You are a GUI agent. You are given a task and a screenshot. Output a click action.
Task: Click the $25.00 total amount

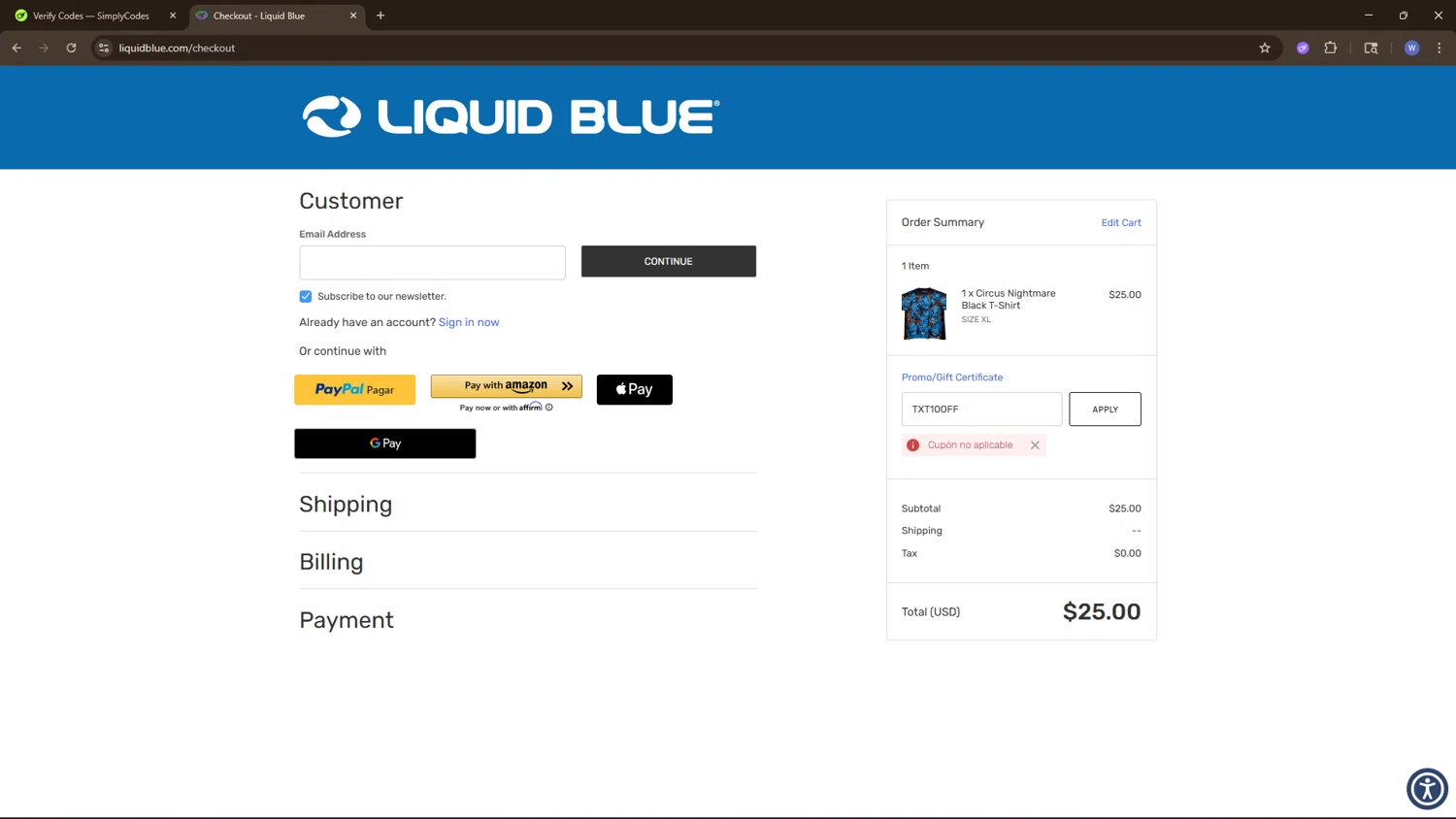(x=1102, y=611)
